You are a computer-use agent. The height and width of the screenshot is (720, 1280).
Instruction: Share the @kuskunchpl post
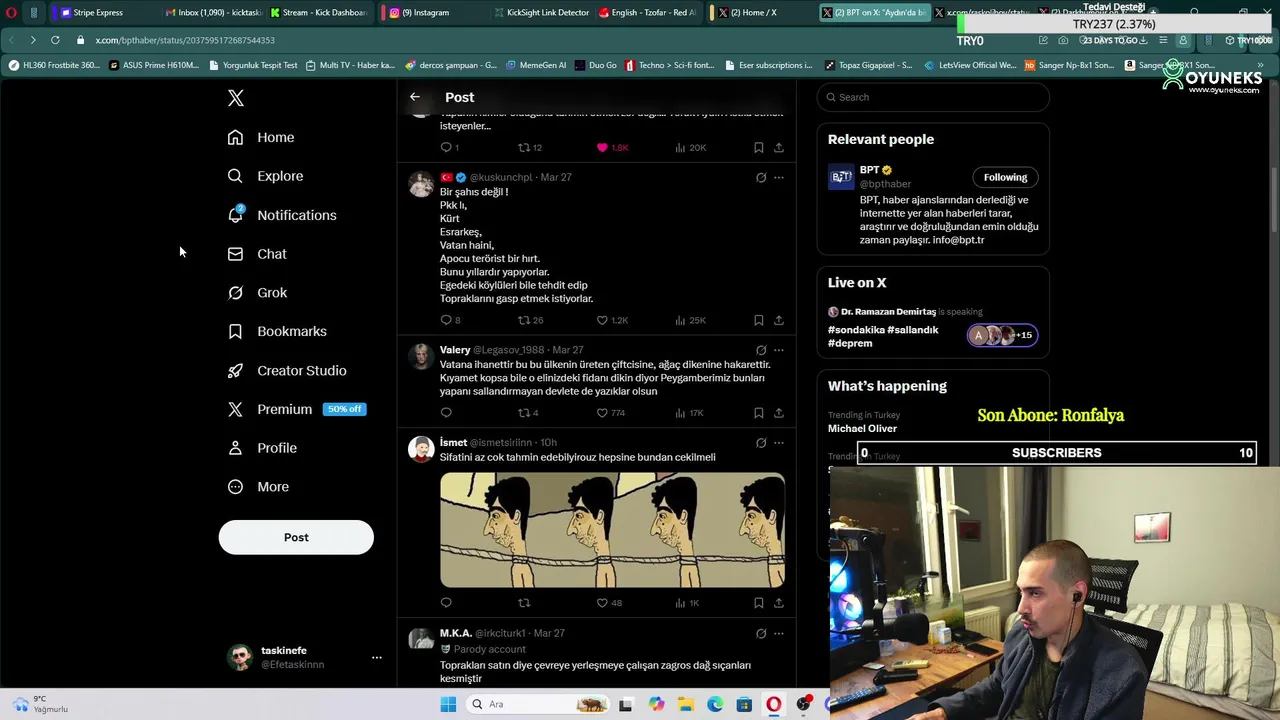point(779,320)
